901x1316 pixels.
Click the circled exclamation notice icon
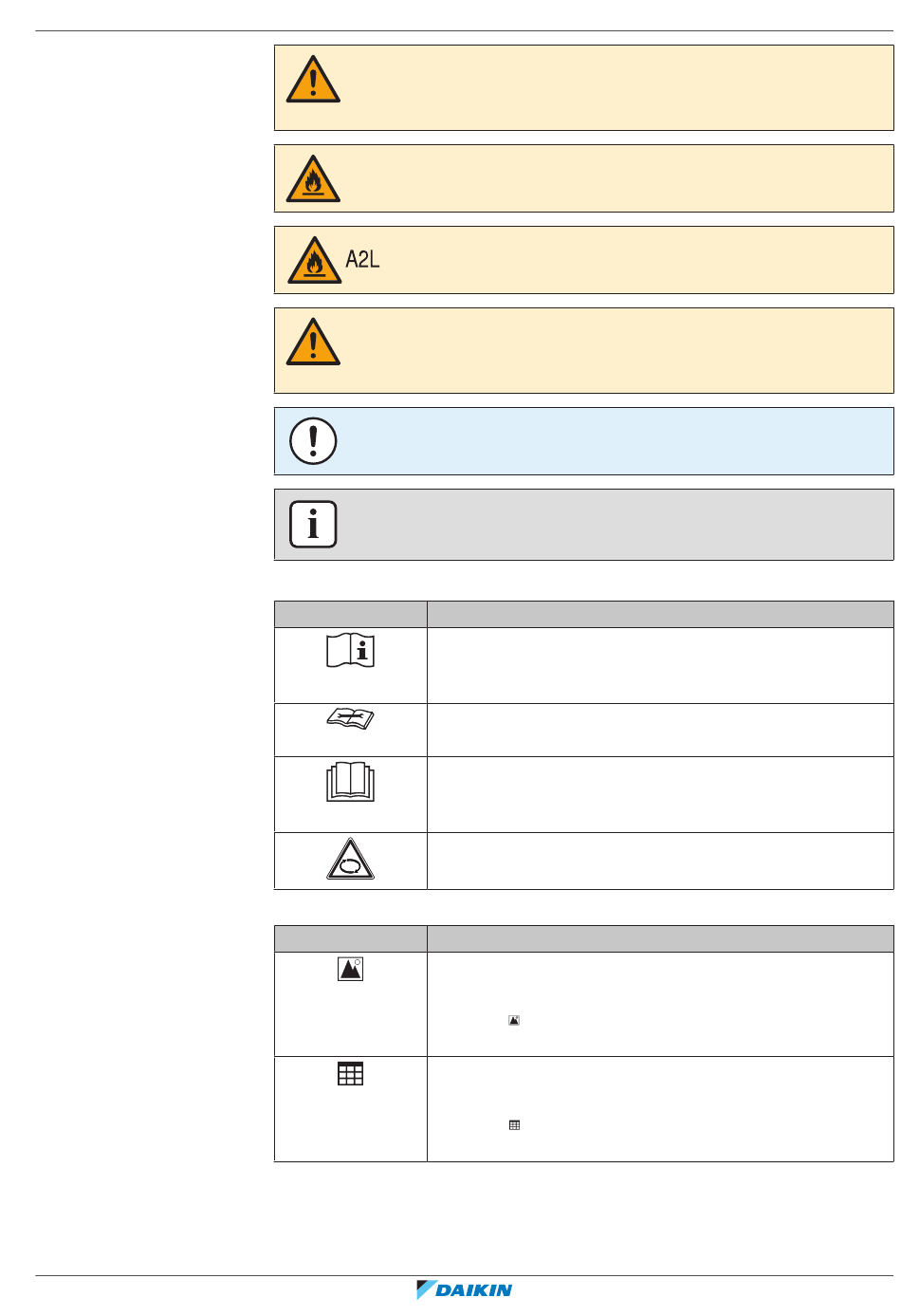pyautogui.click(x=313, y=441)
